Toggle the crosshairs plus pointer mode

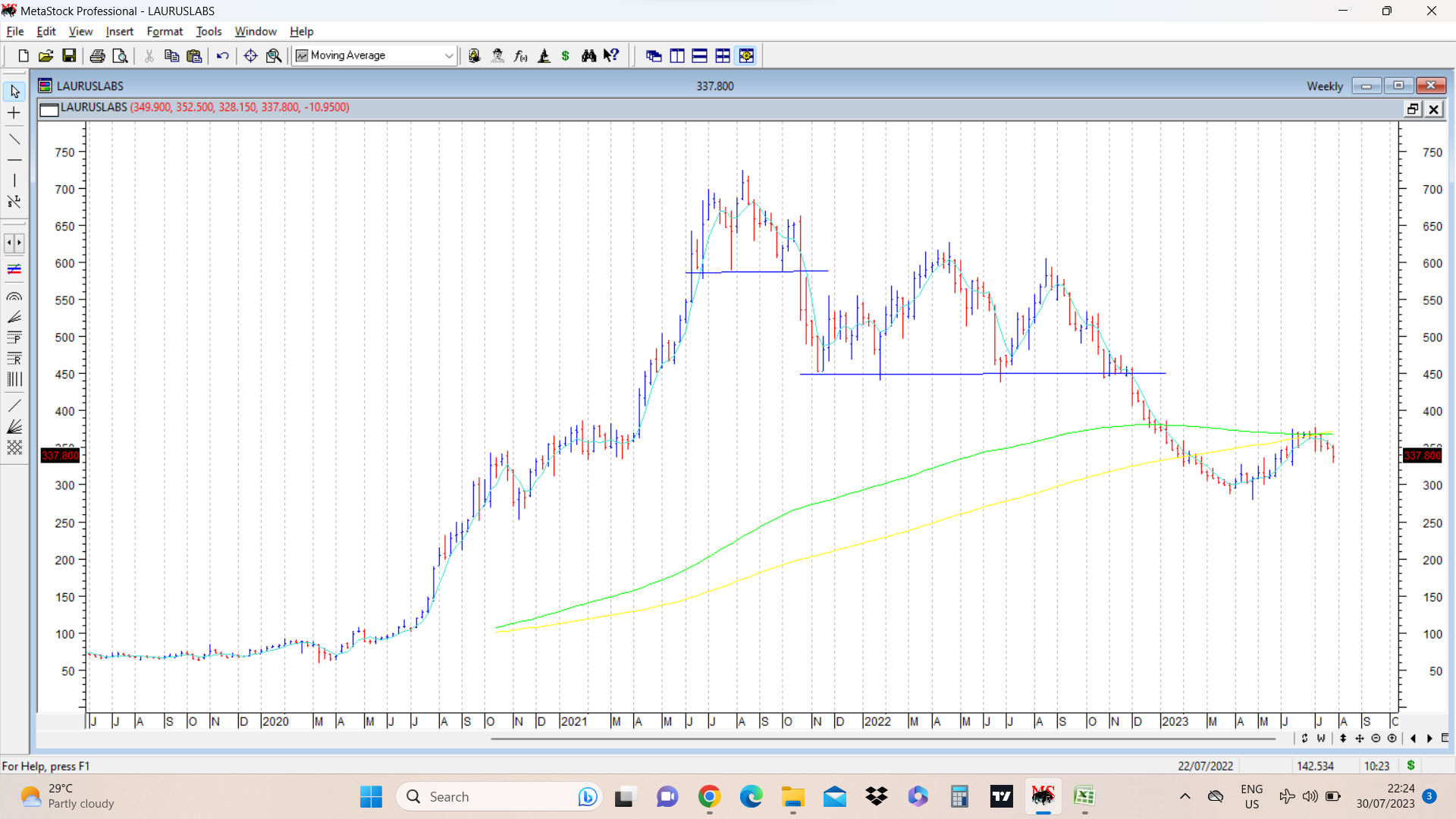14,113
